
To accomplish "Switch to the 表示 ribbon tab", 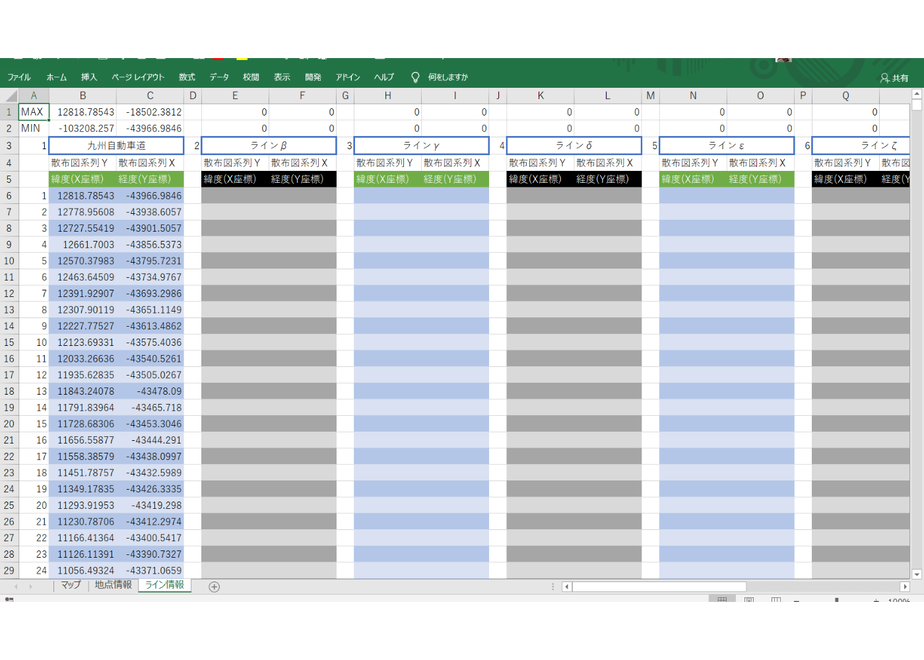I will click(x=282, y=77).
